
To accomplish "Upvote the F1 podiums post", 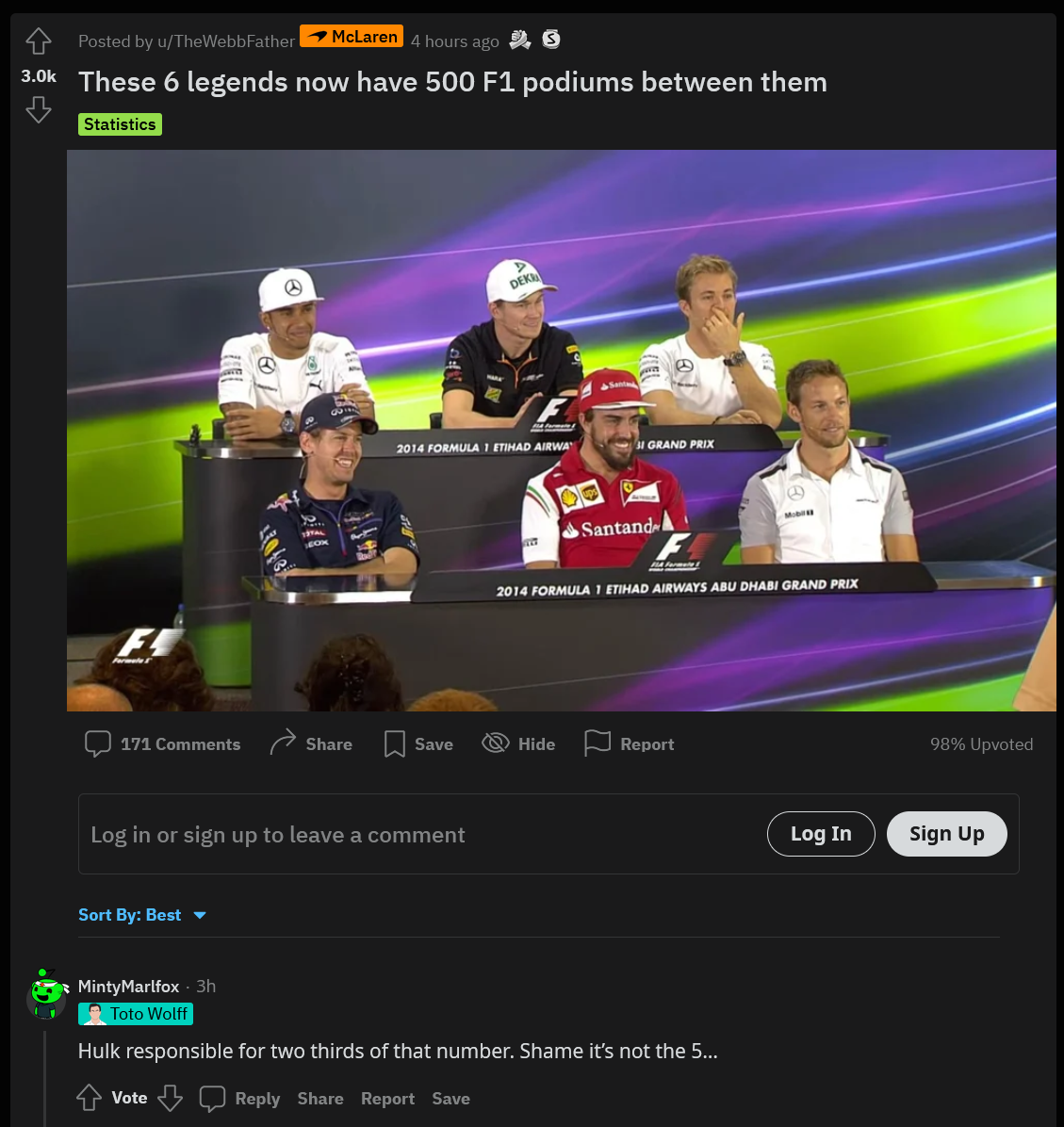I will point(38,41).
